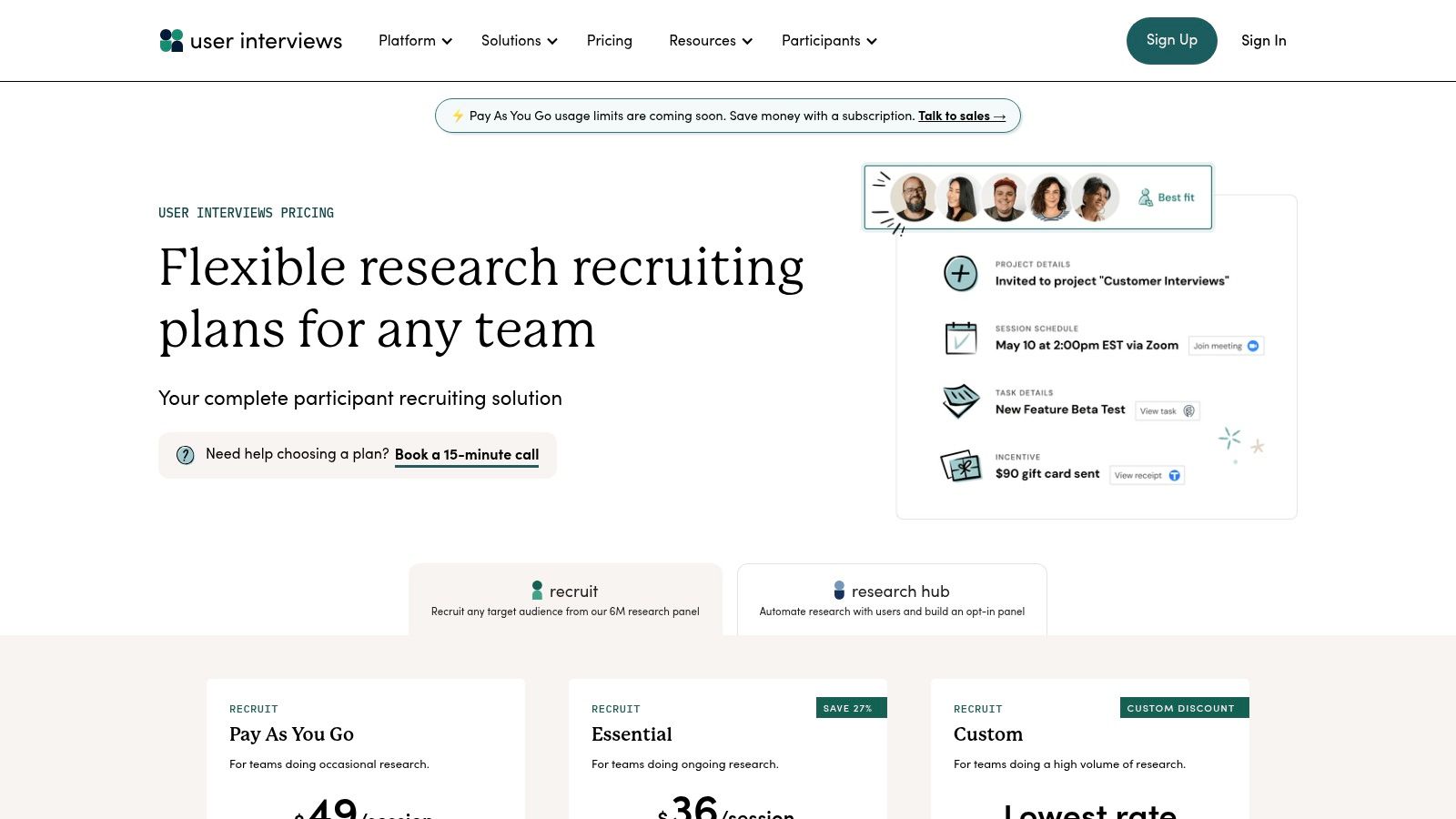This screenshot has width=1456, height=819.
Task: Click the calendar icon beside Session Schedule
Action: click(x=960, y=339)
